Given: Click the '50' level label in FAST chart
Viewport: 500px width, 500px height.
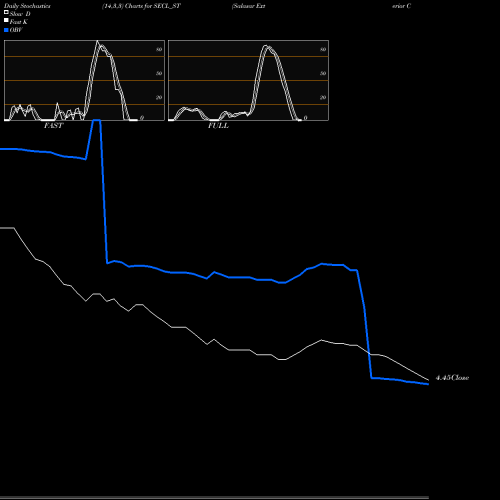Looking at the screenshot, I should click(x=159, y=73).
